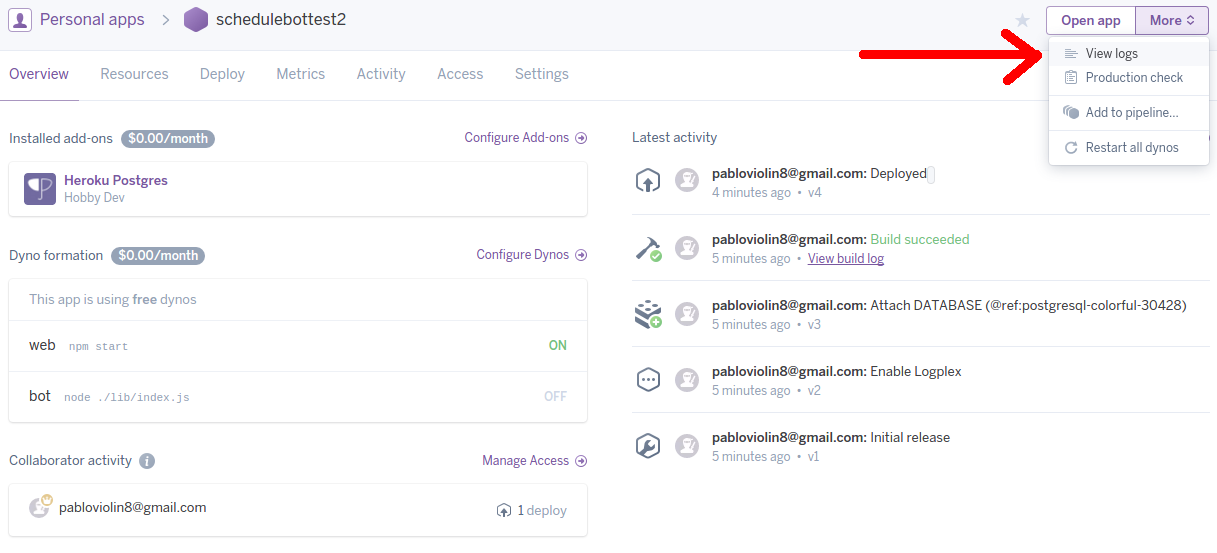Click the View logs menu icon

[x=1071, y=54]
